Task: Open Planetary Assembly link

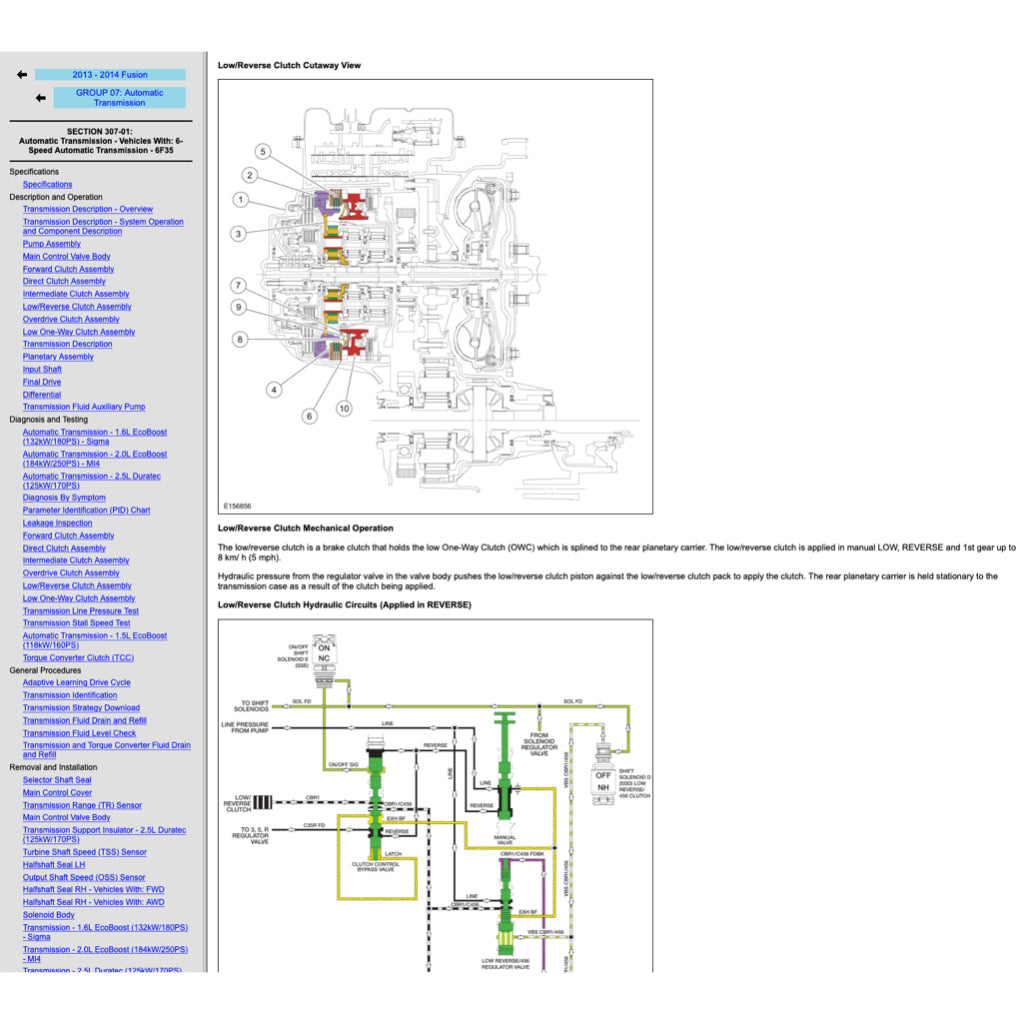Action: click(x=58, y=357)
